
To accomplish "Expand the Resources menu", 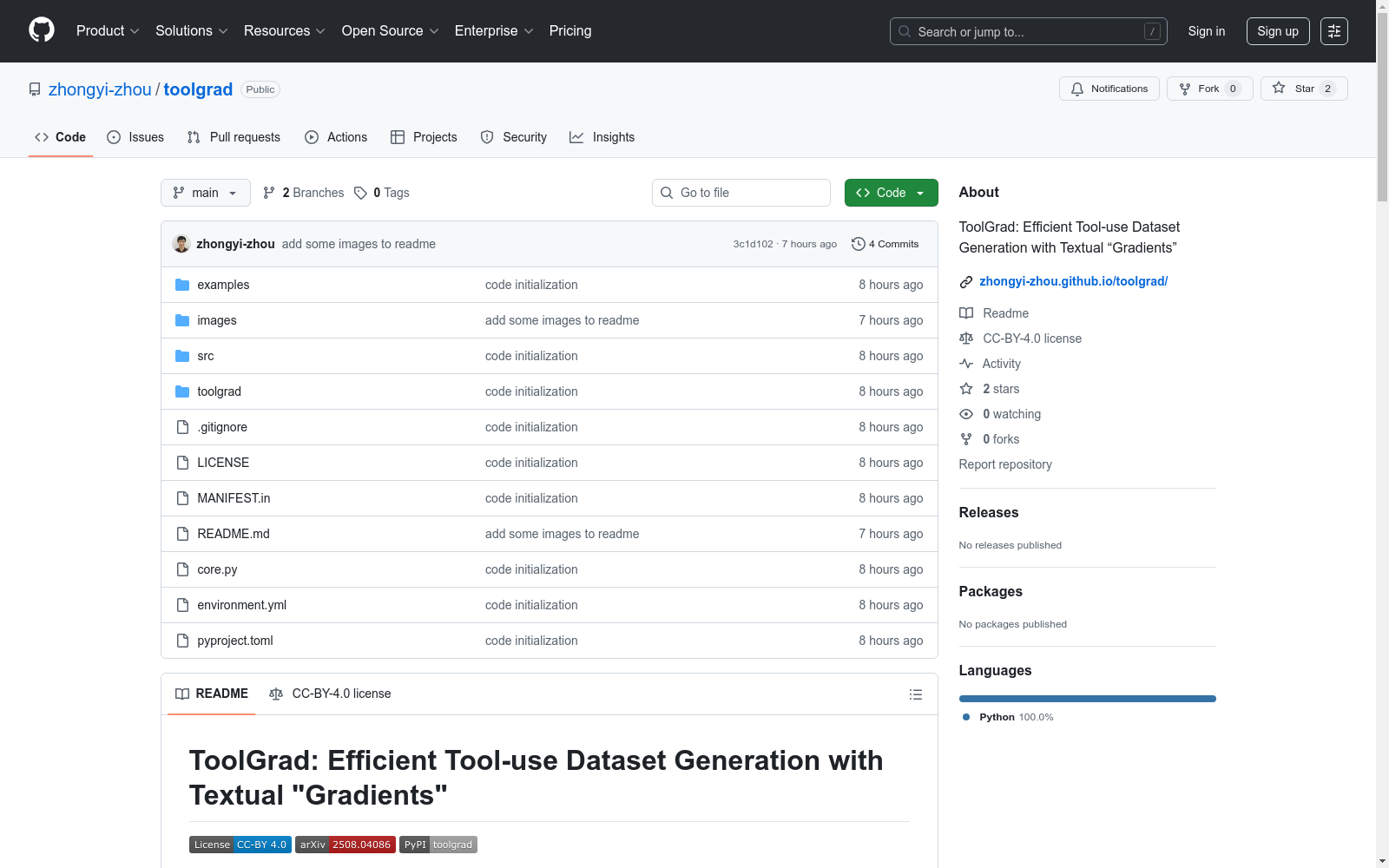I will click(285, 31).
